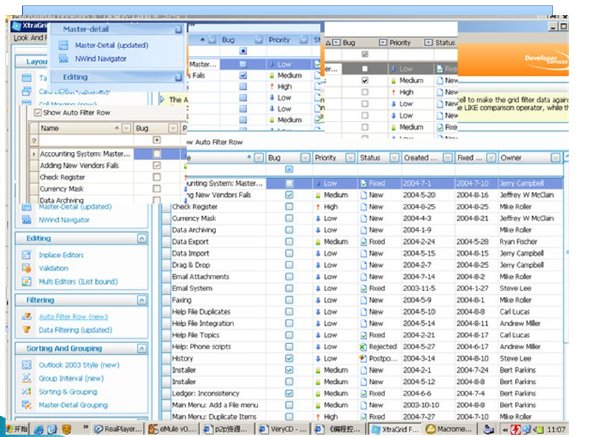
Task: Check the Bug box for Help File Topics
Action: (289, 335)
